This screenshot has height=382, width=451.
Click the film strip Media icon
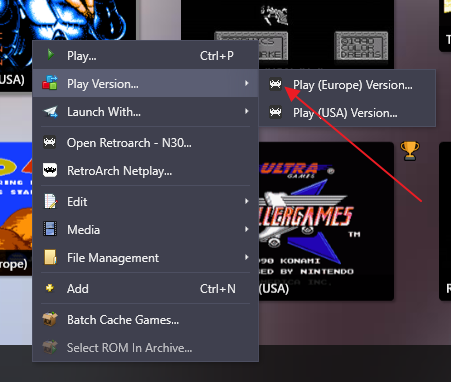(50, 229)
